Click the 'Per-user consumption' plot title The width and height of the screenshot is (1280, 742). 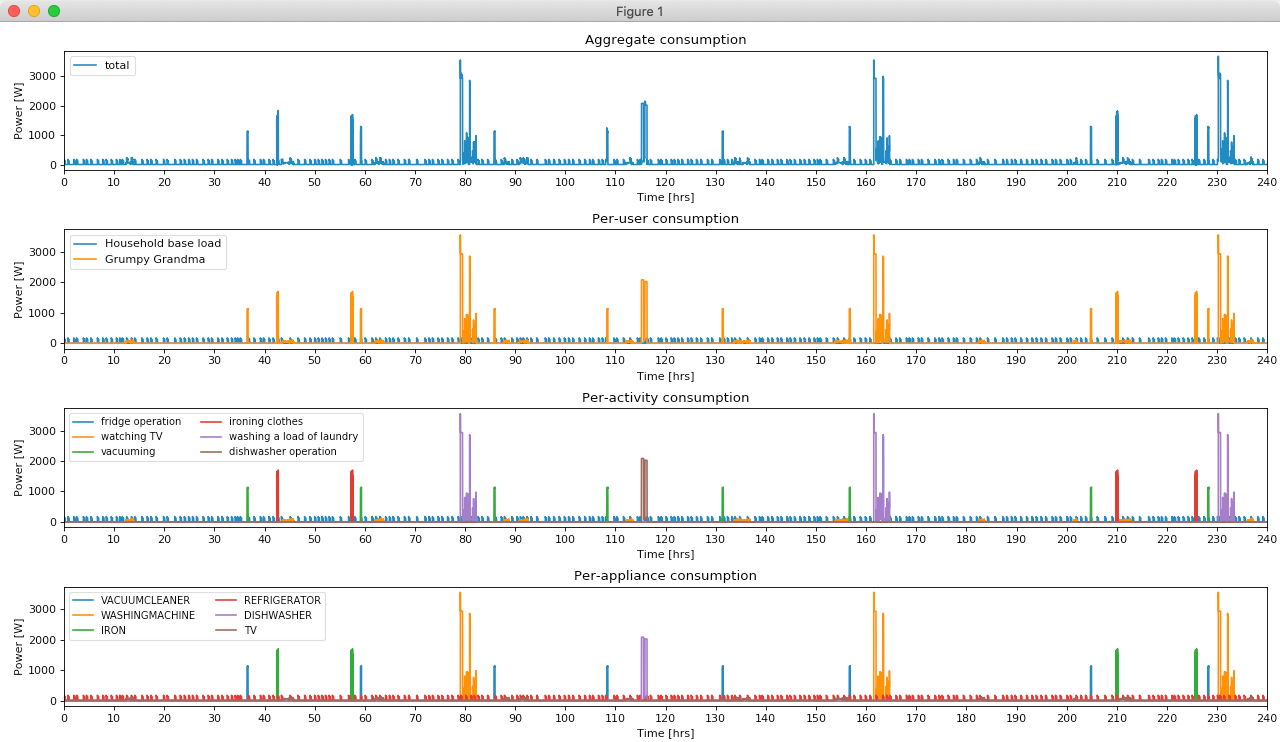pos(665,219)
